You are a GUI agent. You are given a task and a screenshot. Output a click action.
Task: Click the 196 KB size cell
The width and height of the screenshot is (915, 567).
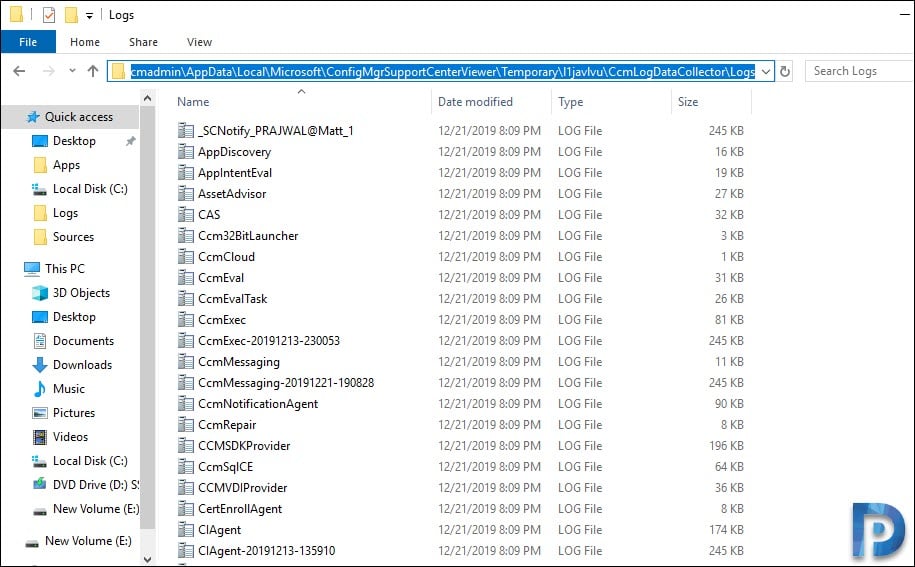(x=727, y=446)
